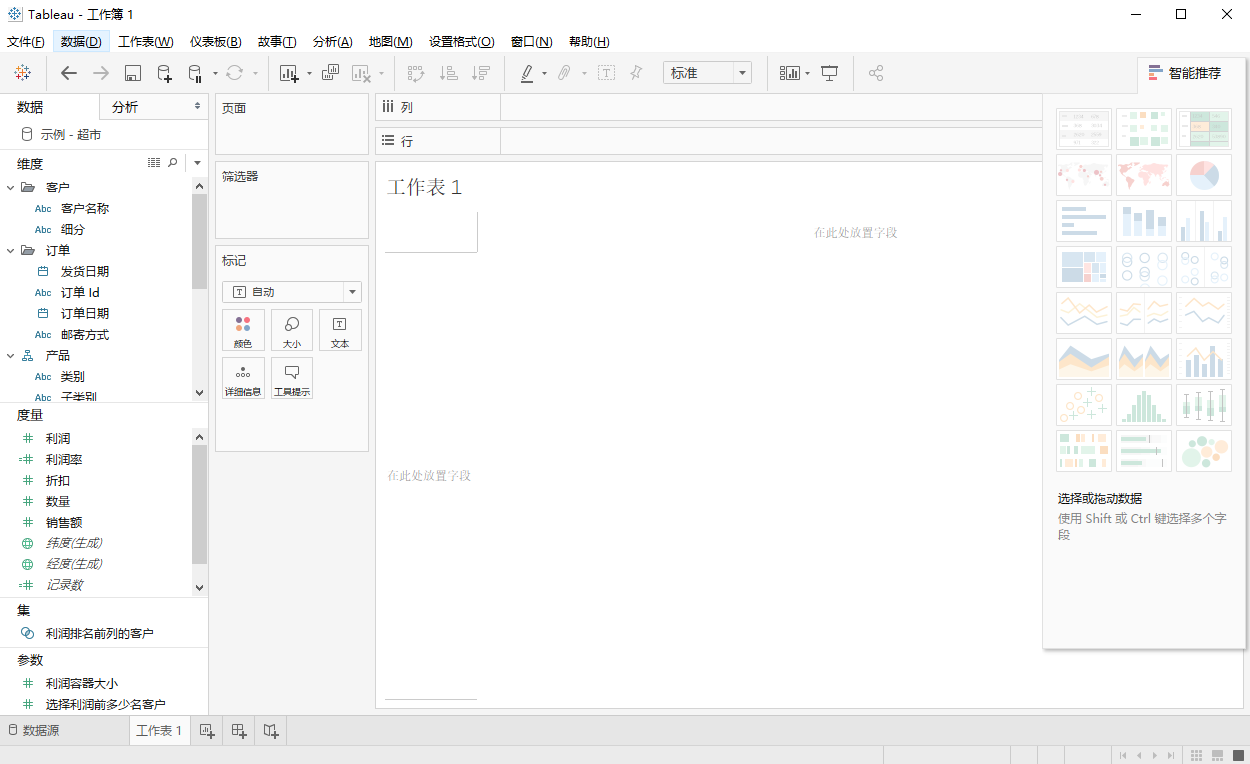Select the 利润排名前列的客户 set
Screen dimensions: 1250x764
click(x=100, y=634)
